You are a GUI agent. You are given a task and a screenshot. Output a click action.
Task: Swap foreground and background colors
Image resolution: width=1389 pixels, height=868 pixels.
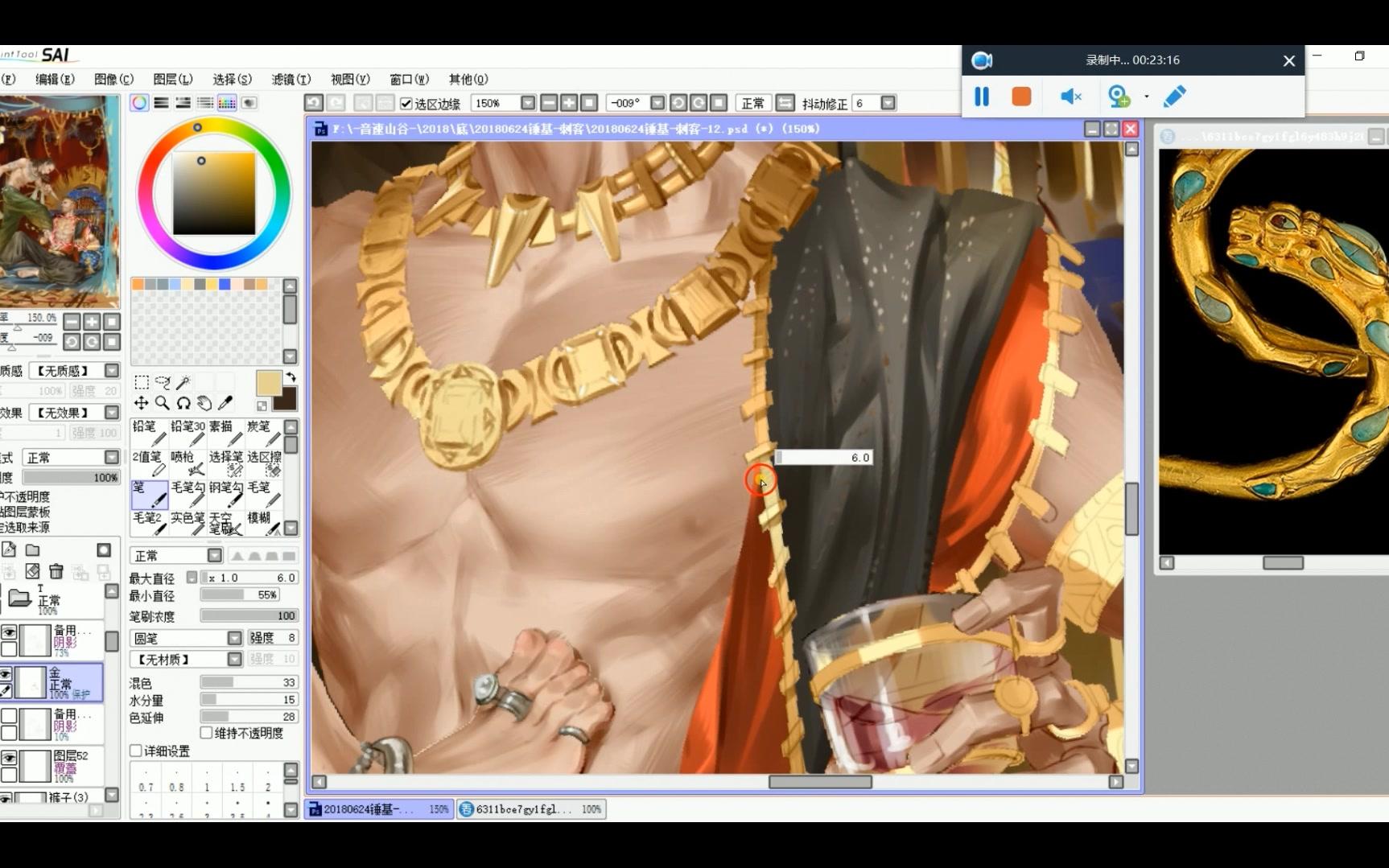291,376
